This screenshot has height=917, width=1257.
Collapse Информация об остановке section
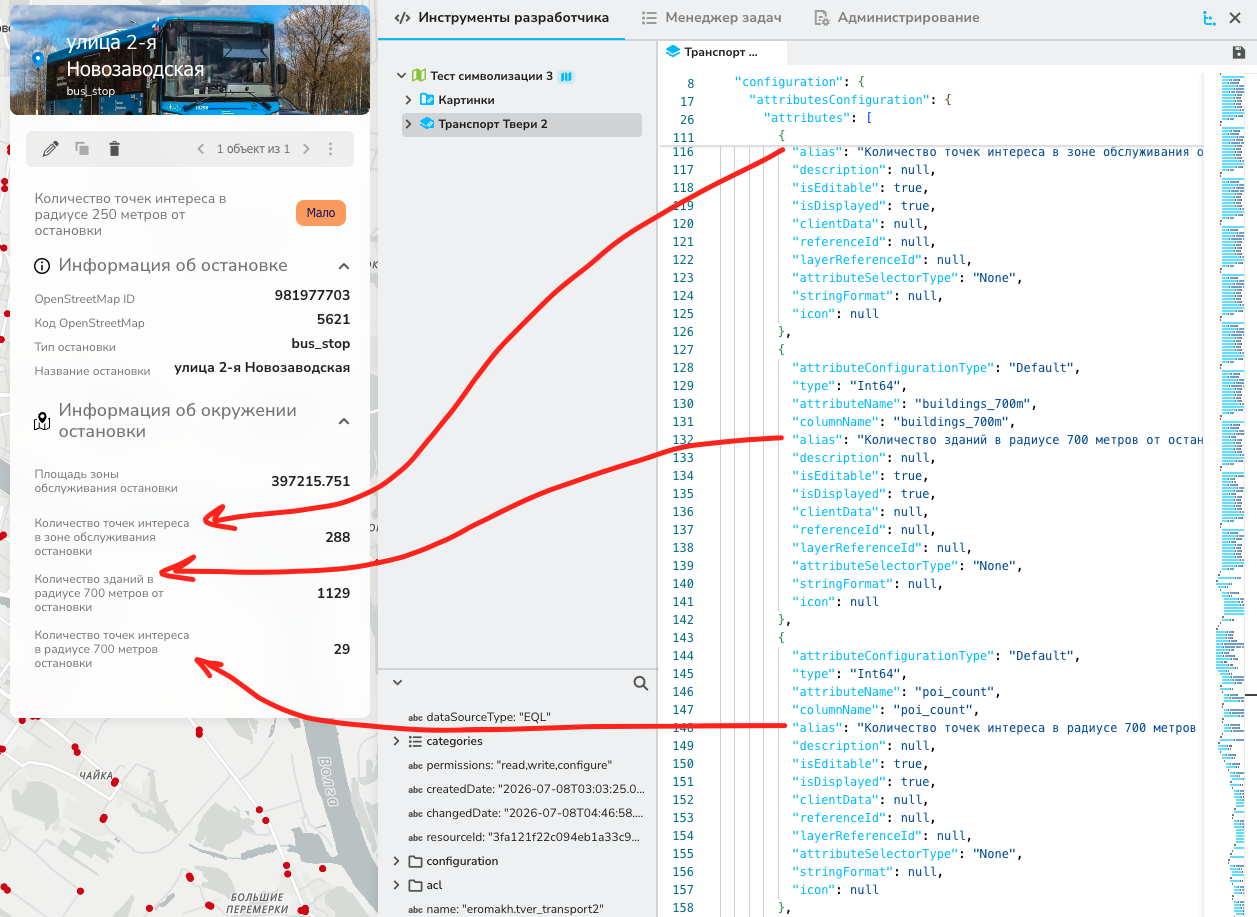343,266
